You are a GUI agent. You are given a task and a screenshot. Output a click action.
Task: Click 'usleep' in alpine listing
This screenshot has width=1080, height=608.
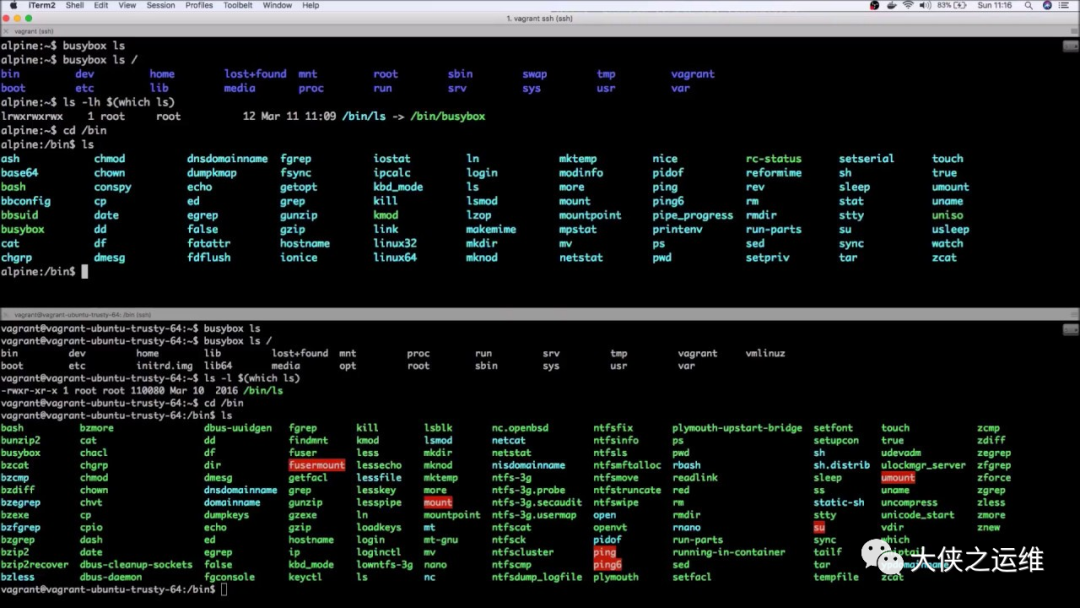(x=951, y=229)
